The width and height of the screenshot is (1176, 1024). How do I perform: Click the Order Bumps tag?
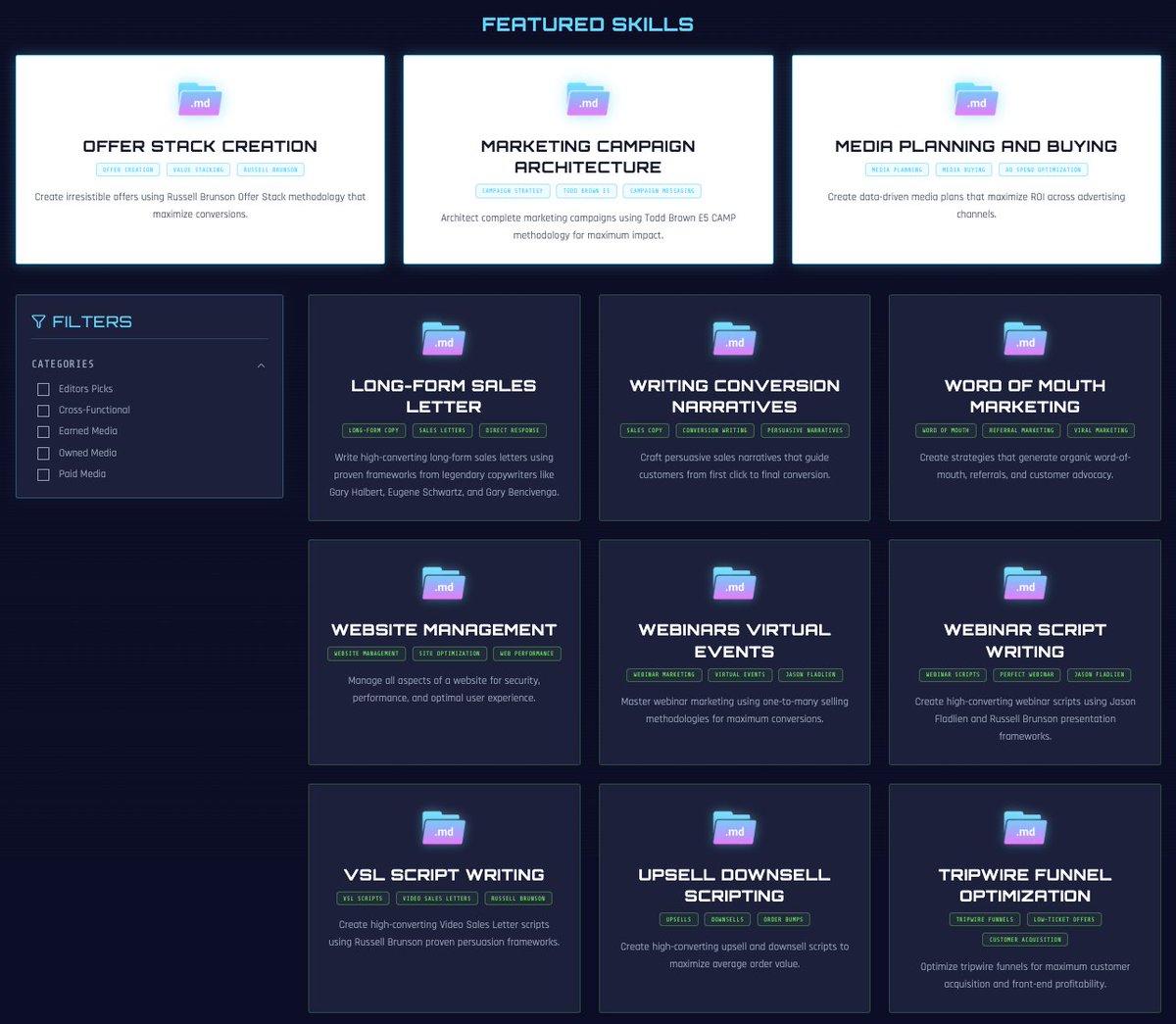point(784,920)
